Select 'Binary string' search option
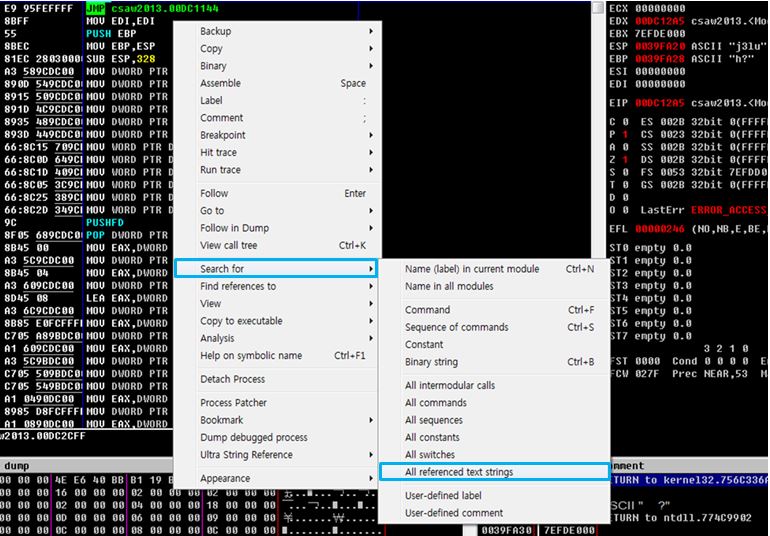The image size is (770, 536). coord(431,362)
